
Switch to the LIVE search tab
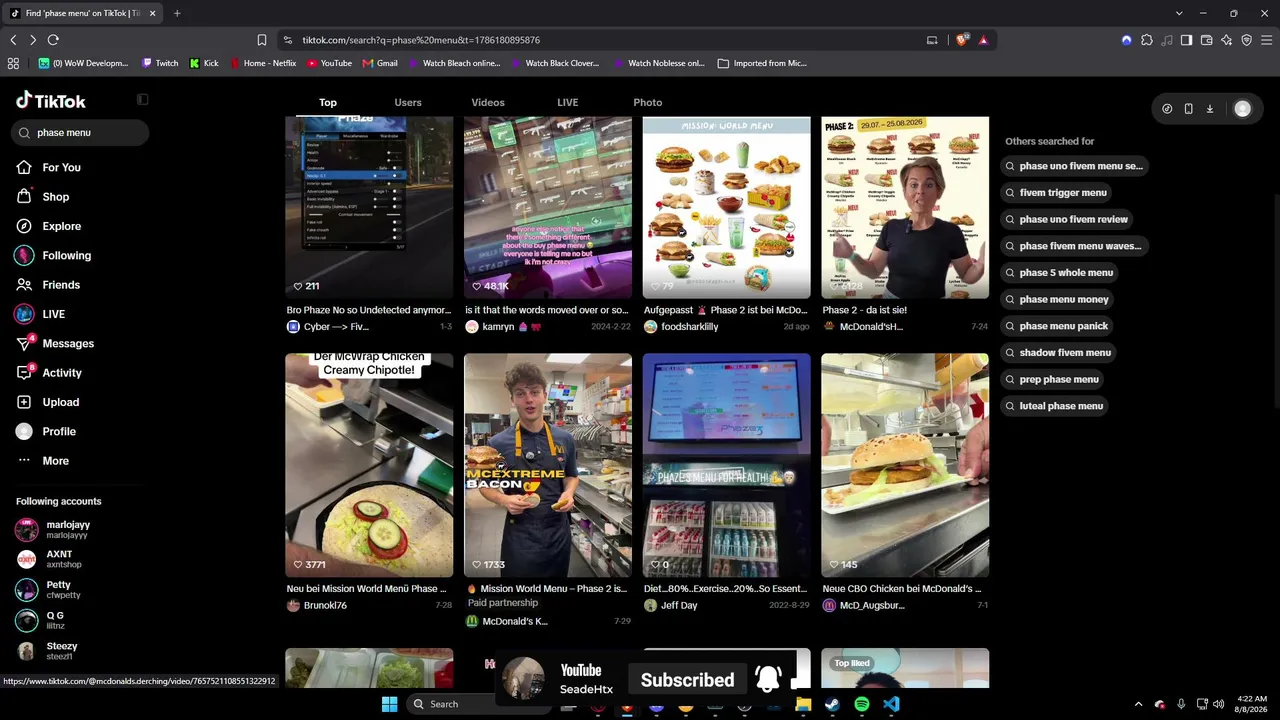(567, 102)
